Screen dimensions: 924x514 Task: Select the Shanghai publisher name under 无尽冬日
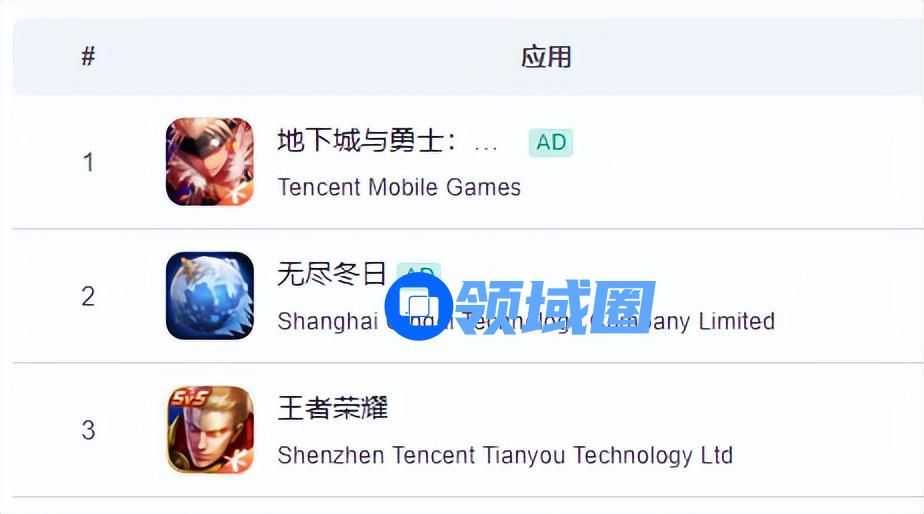[526, 322]
